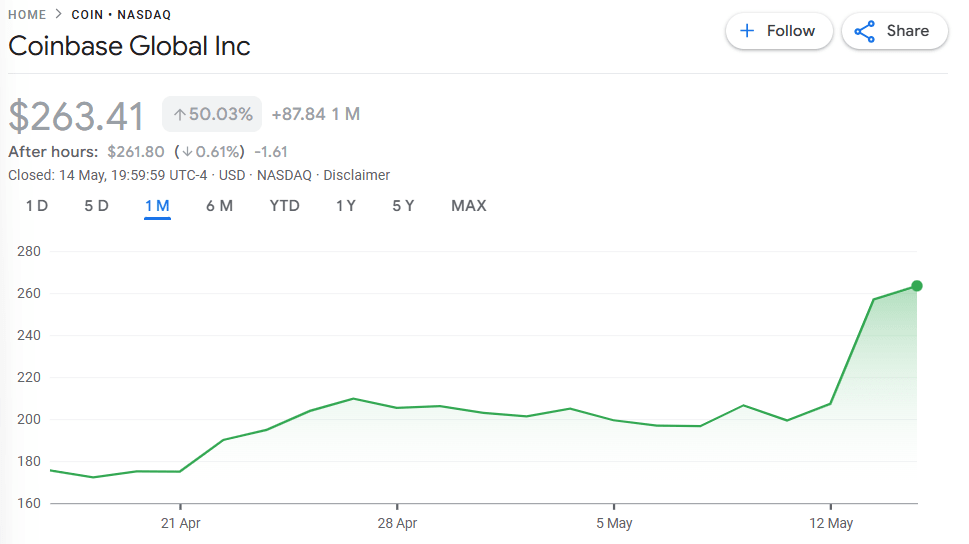Click the 280 y-axis value
Viewport: 969px width, 544px height.
pos(29,251)
